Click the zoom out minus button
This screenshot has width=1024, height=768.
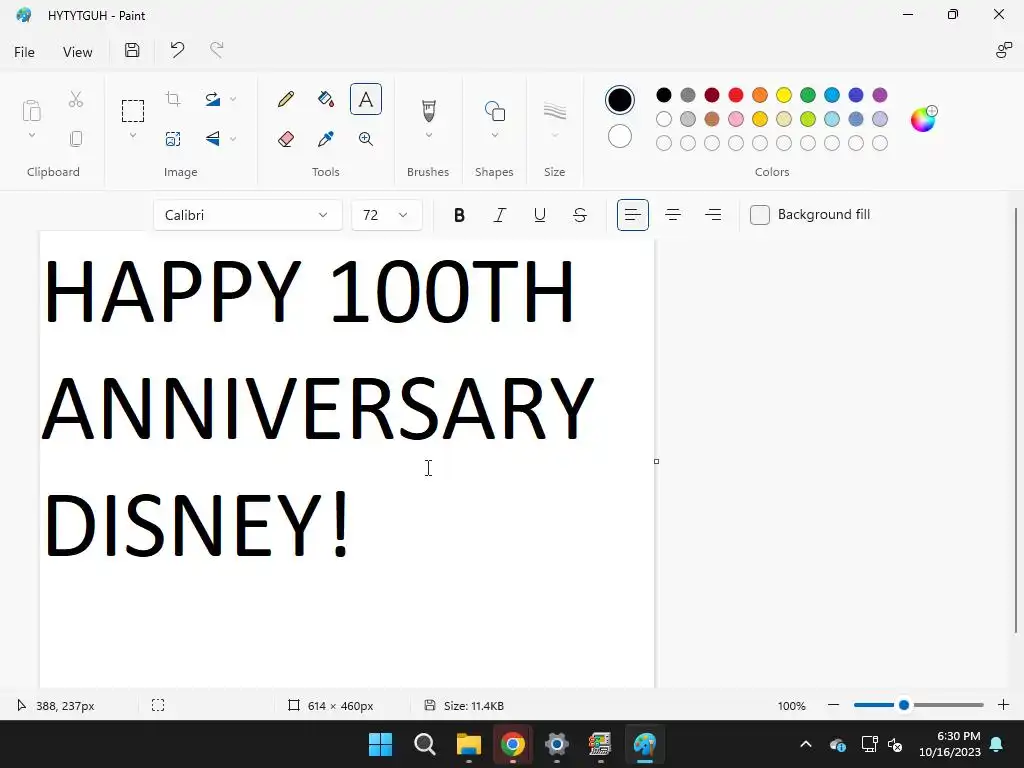pos(833,705)
